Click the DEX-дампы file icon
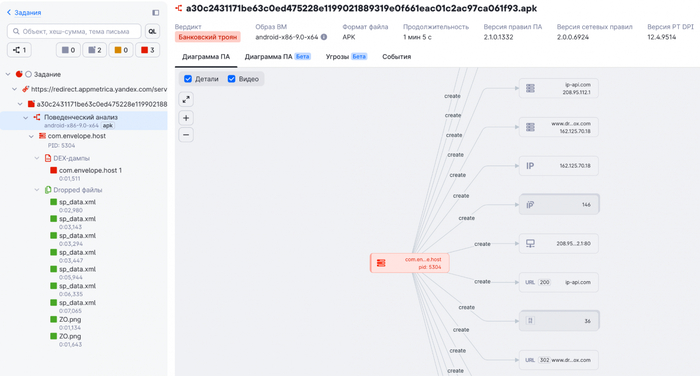700x376 pixels. tap(48, 158)
